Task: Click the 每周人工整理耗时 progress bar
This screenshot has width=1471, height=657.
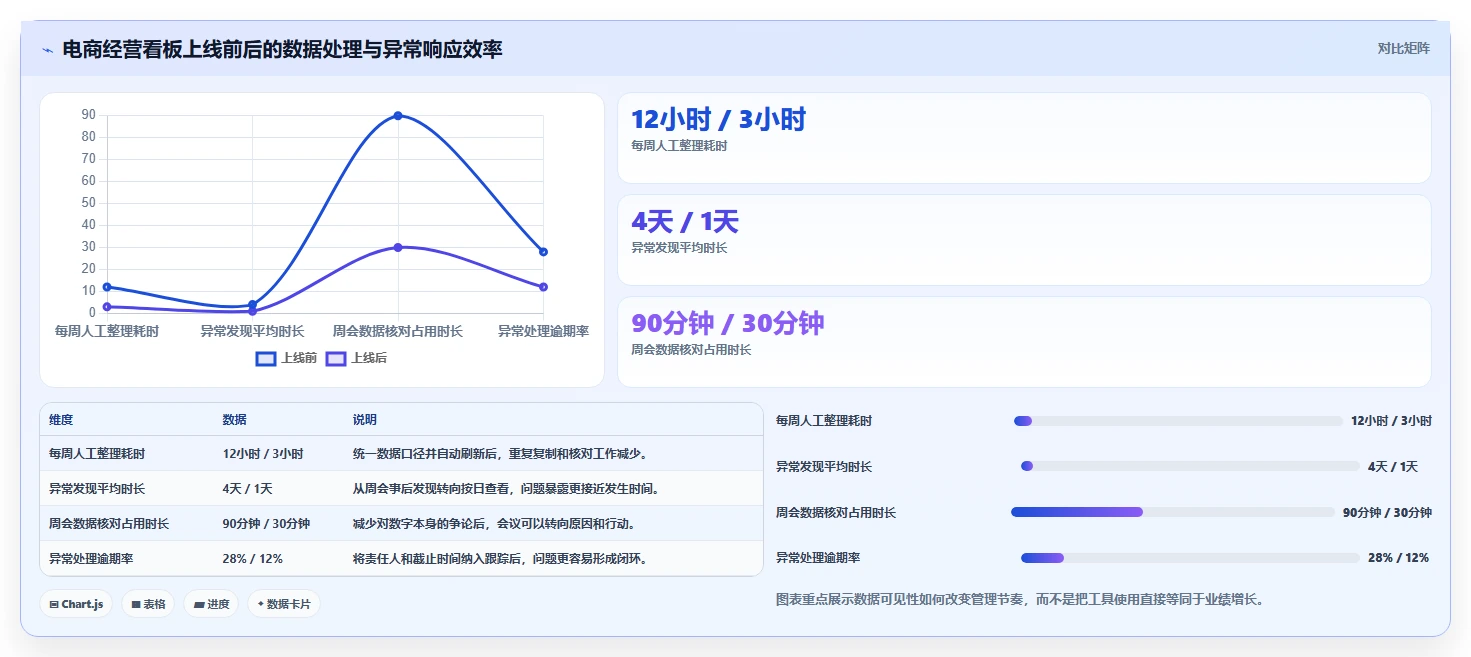Action: [x=1178, y=421]
